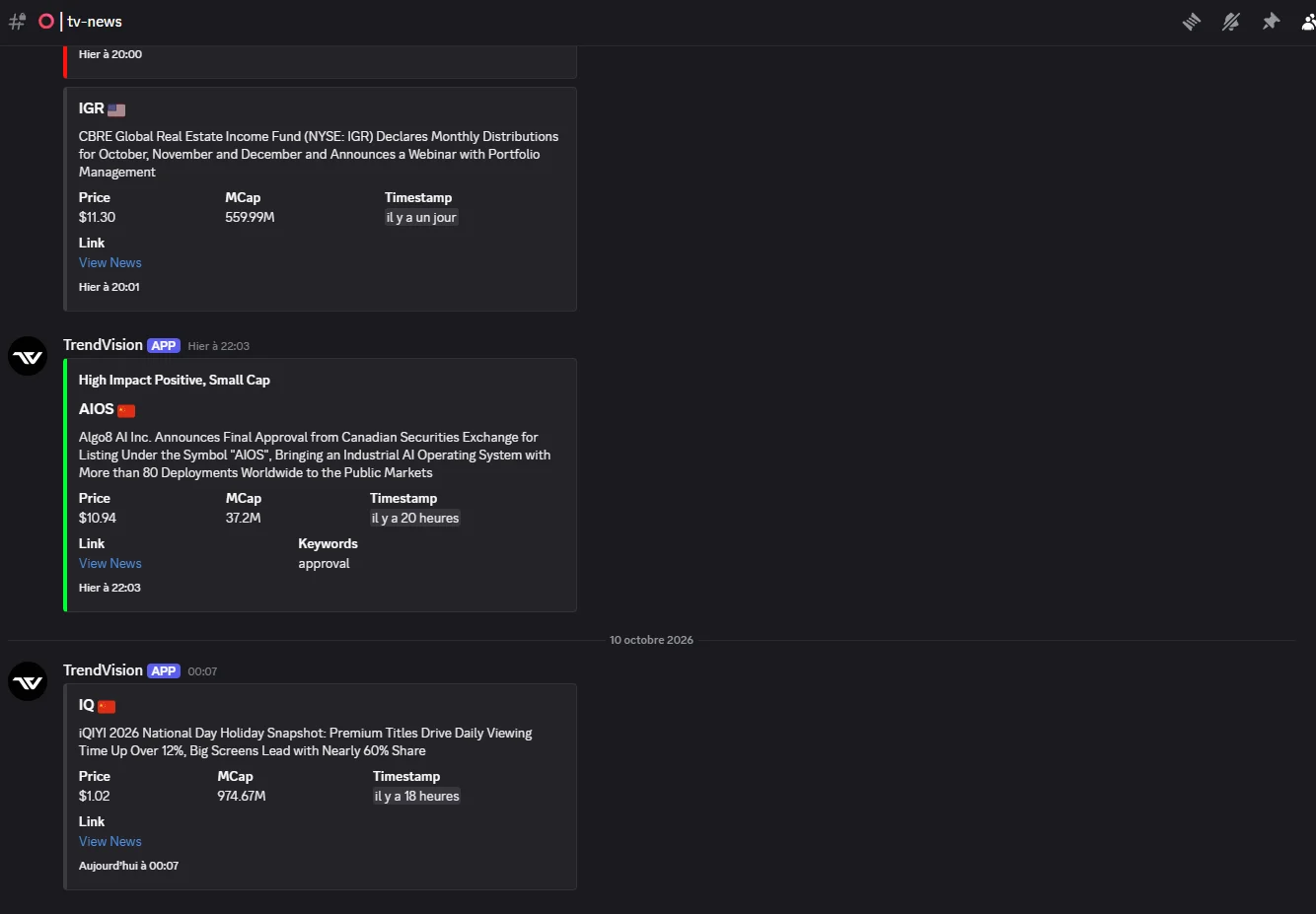This screenshot has height=914, width=1316.
Task: Click the Algo8 AI Inc. description text
Action: point(315,455)
